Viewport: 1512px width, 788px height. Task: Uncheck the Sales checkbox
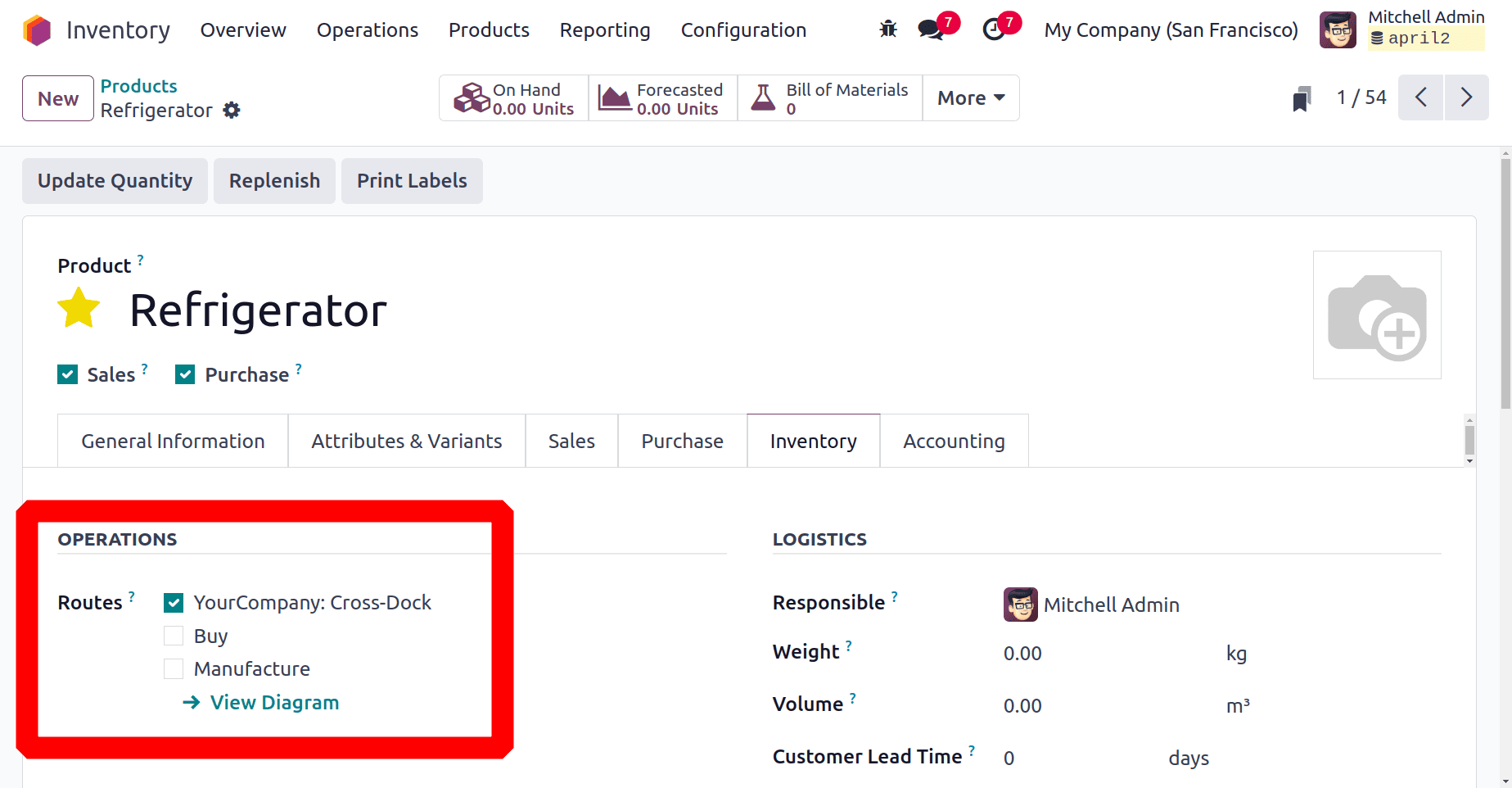pyautogui.click(x=68, y=374)
